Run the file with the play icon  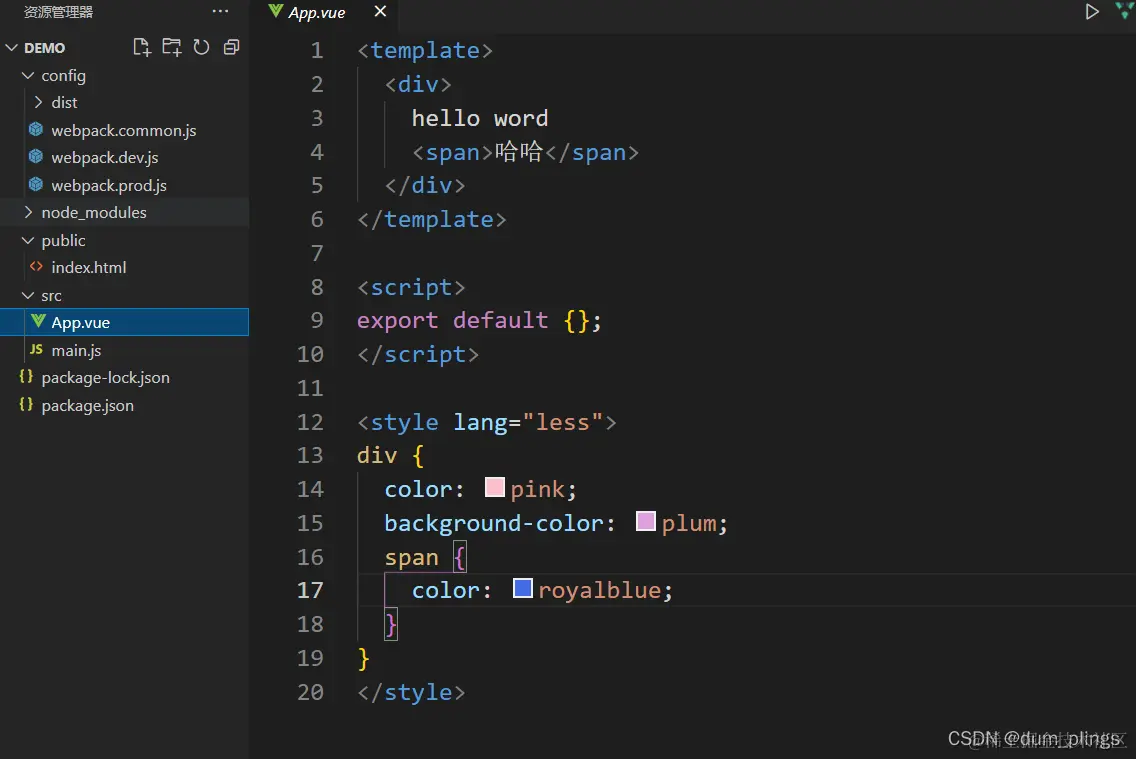(1092, 12)
